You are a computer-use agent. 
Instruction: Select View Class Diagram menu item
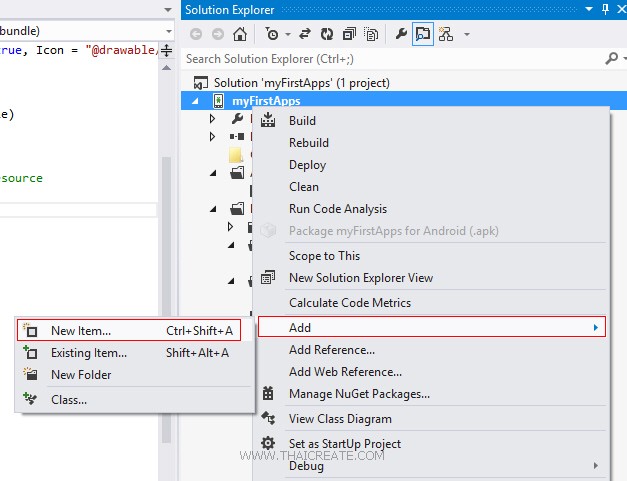point(340,419)
